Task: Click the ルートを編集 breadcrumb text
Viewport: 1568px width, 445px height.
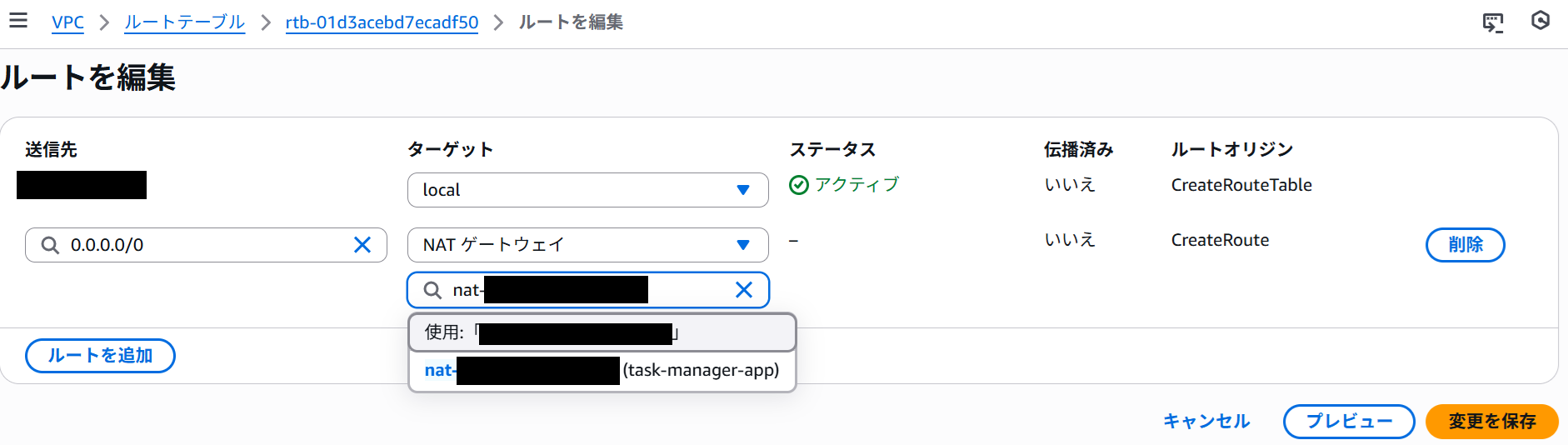Action: pyautogui.click(x=571, y=22)
